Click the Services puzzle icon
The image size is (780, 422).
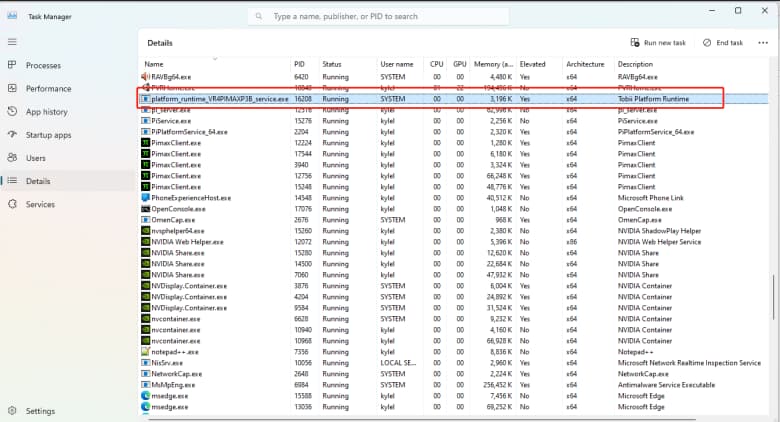(x=12, y=204)
